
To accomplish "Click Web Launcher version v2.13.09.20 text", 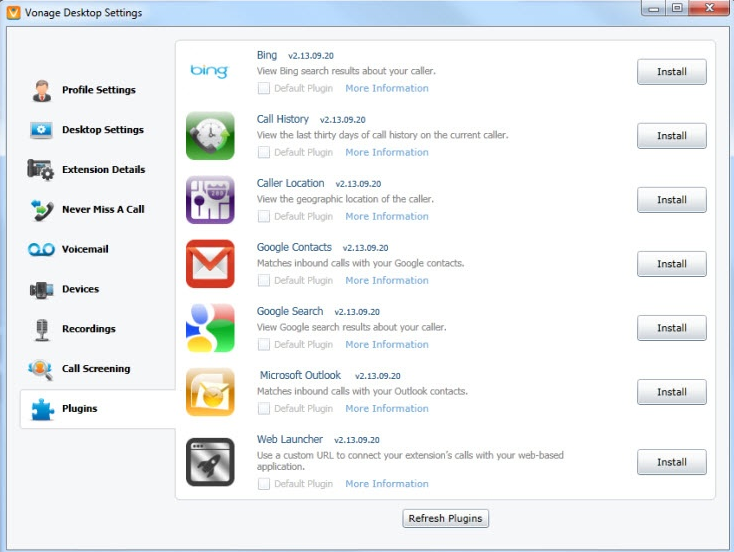I will coord(357,440).
